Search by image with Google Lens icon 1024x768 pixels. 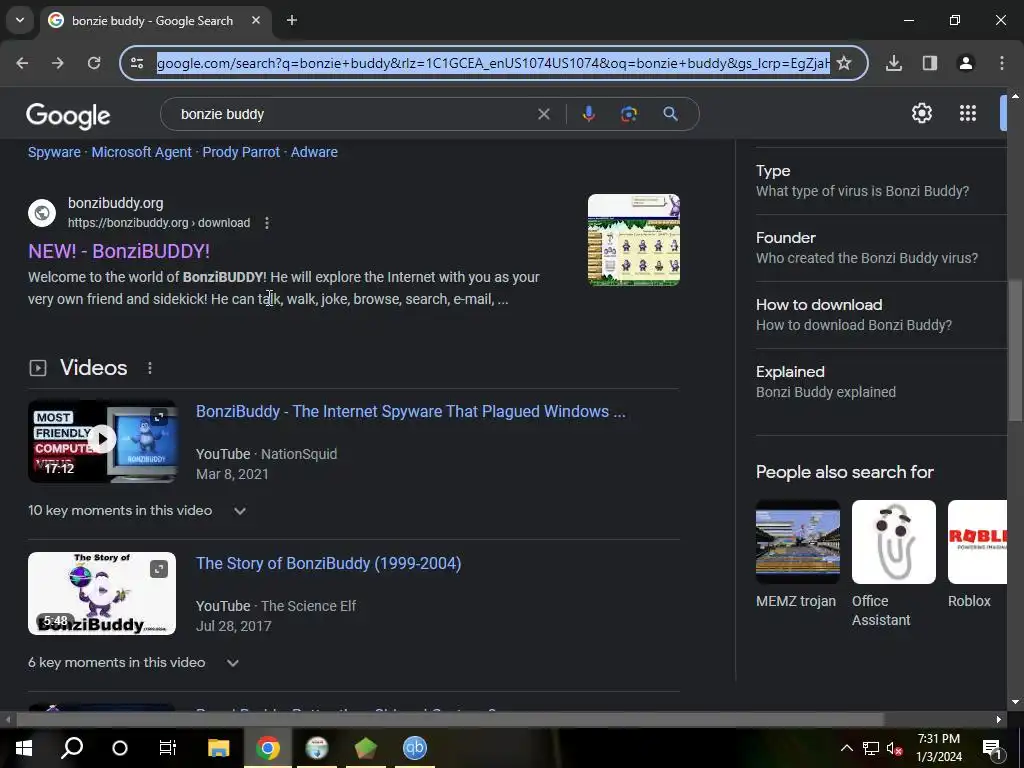(628, 114)
